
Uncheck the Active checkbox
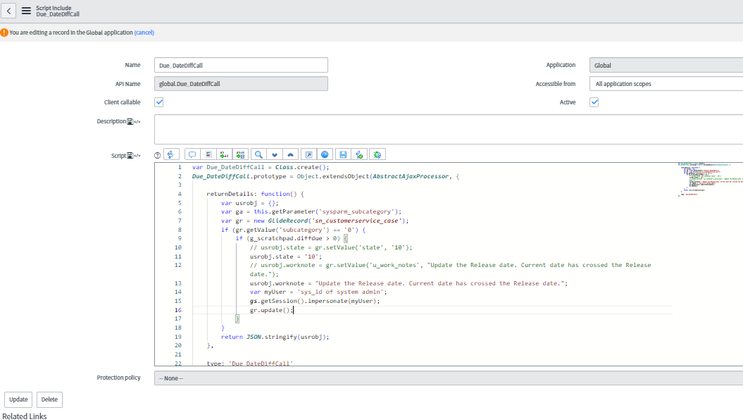click(x=594, y=102)
